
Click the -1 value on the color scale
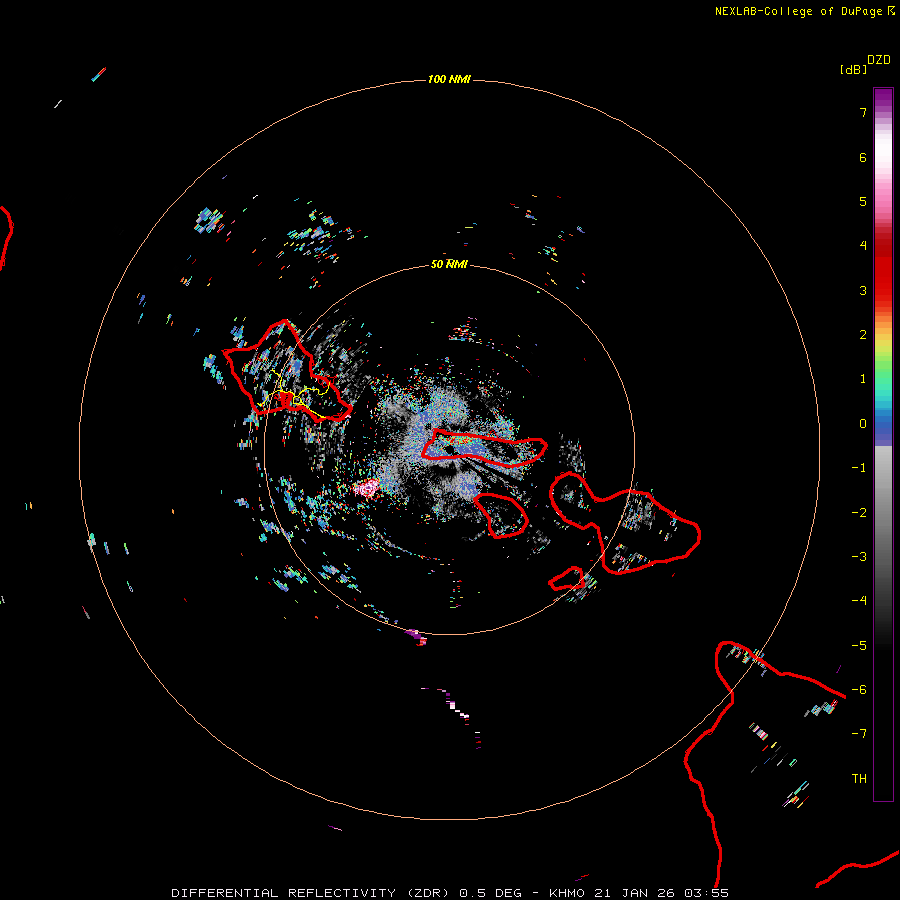pos(859,468)
